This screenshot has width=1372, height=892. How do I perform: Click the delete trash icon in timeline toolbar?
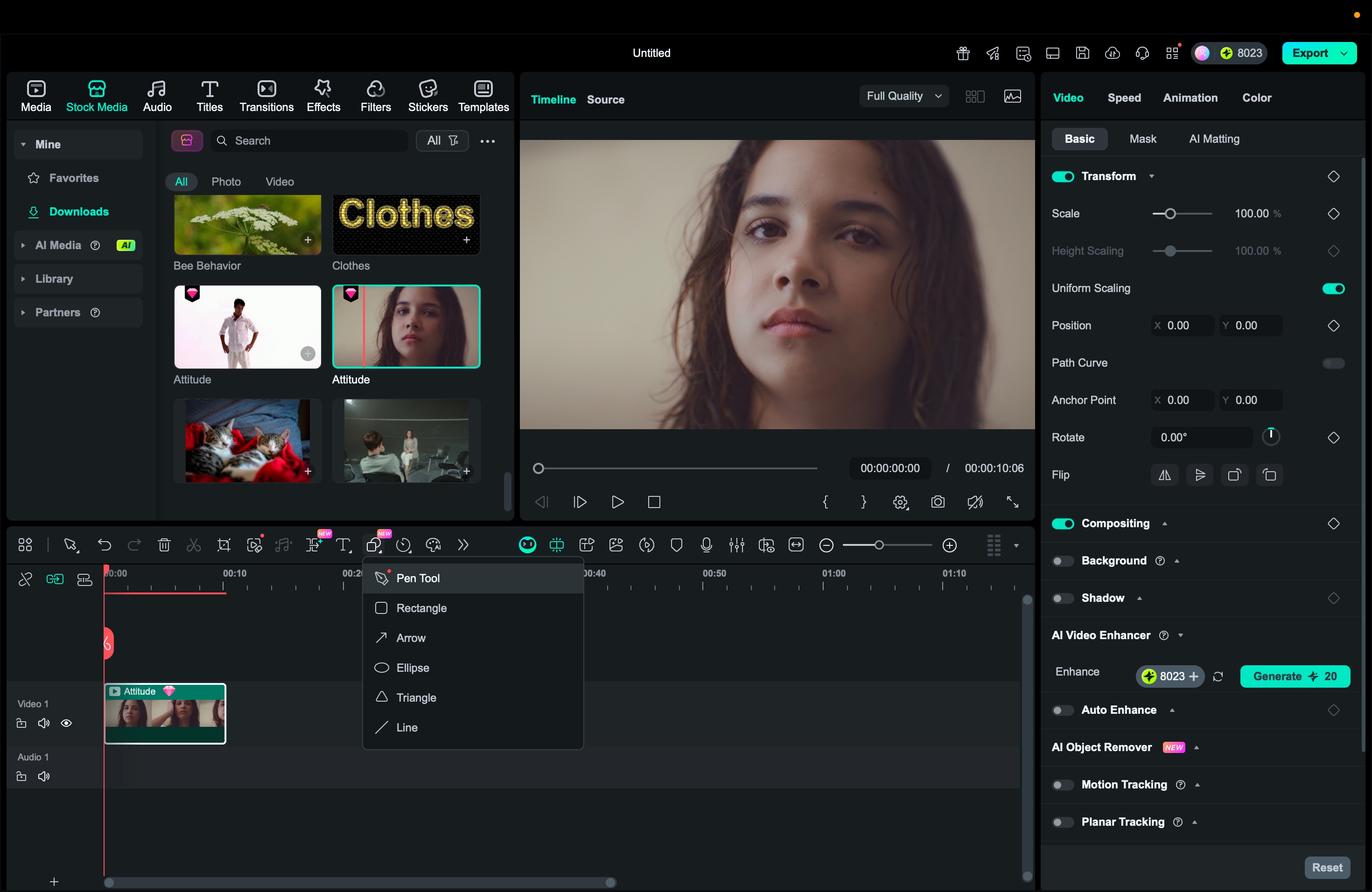pos(164,544)
